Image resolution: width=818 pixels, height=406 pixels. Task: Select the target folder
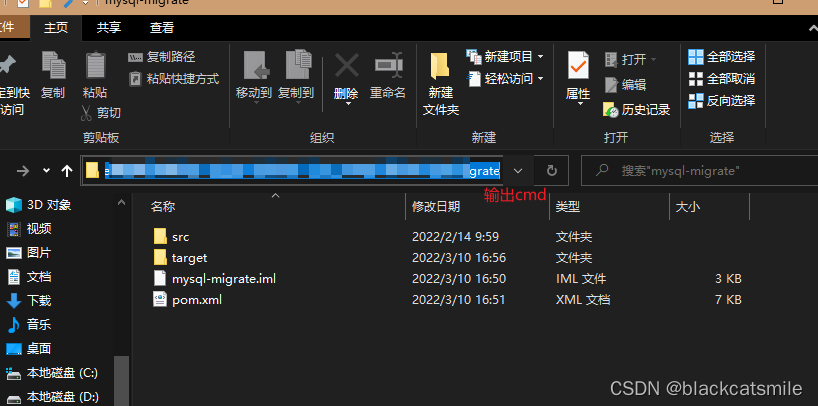(189, 258)
